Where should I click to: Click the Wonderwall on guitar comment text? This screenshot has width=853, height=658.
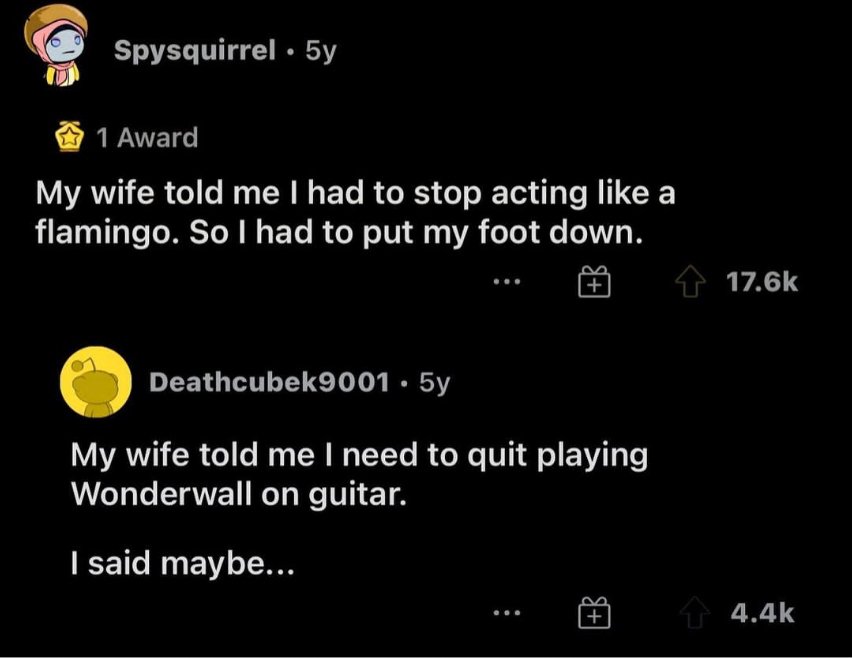coord(359,475)
